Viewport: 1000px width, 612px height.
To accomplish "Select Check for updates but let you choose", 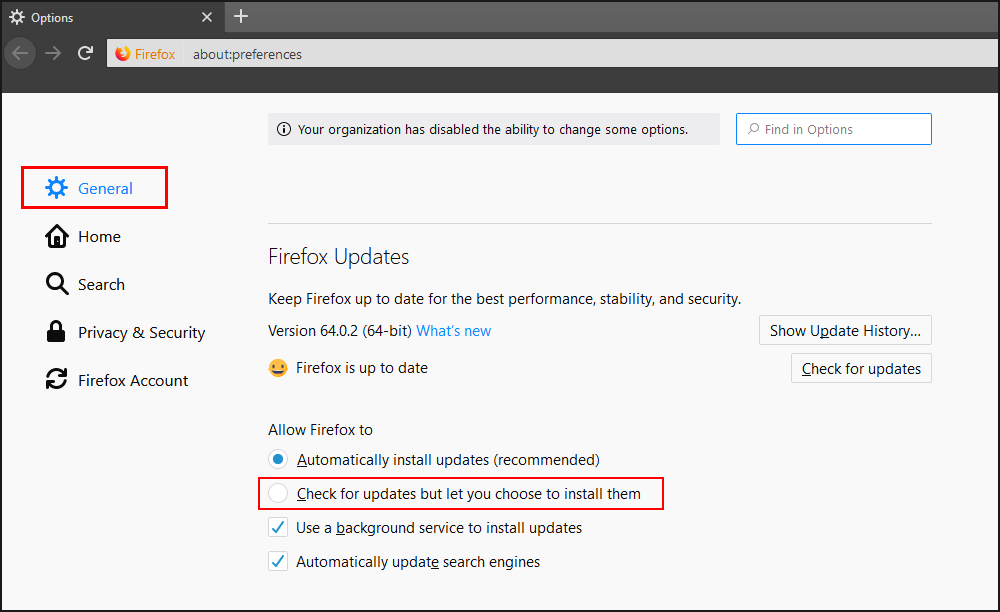I will tap(278, 493).
